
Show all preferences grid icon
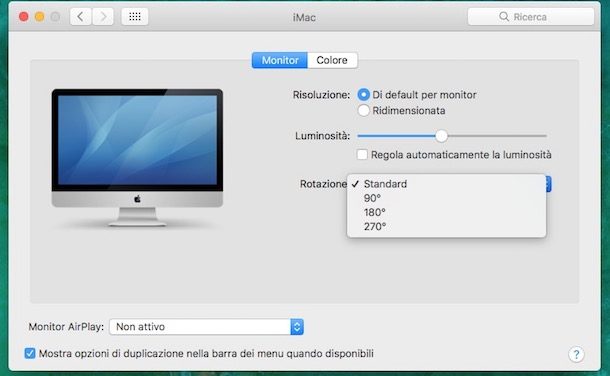135,17
